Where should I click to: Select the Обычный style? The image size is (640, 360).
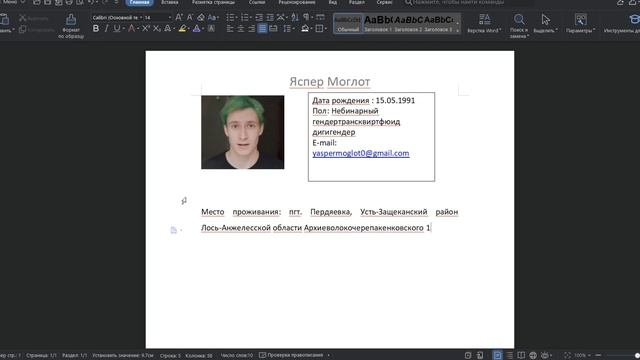click(x=348, y=23)
